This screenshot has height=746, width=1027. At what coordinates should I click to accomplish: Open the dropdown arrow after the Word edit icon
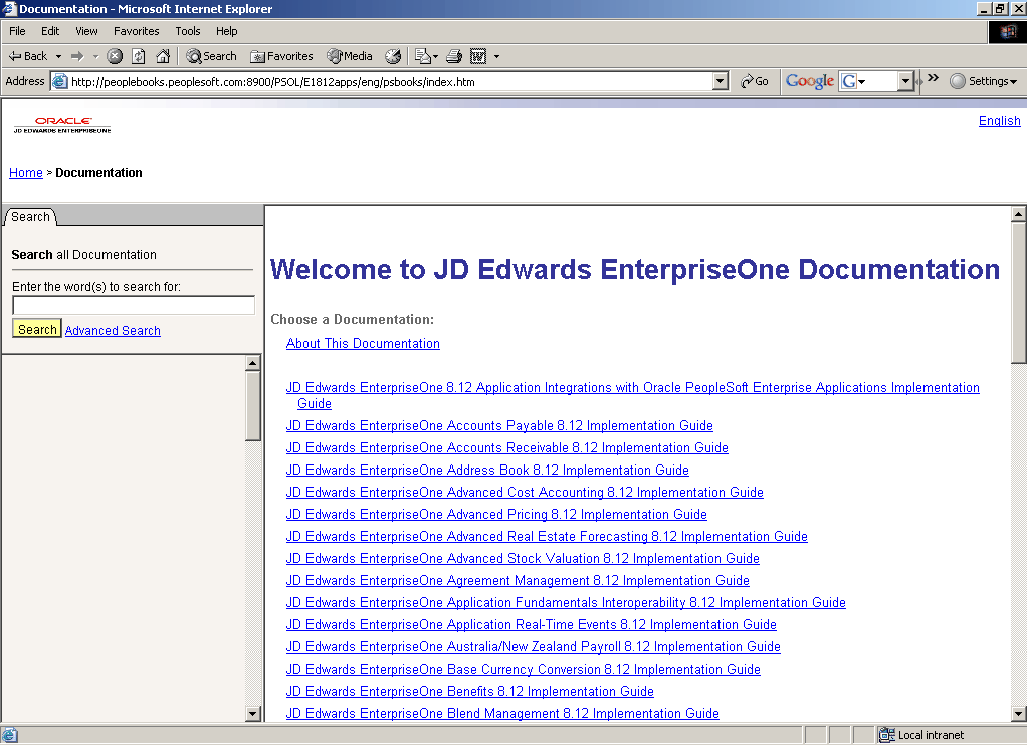(x=496, y=56)
